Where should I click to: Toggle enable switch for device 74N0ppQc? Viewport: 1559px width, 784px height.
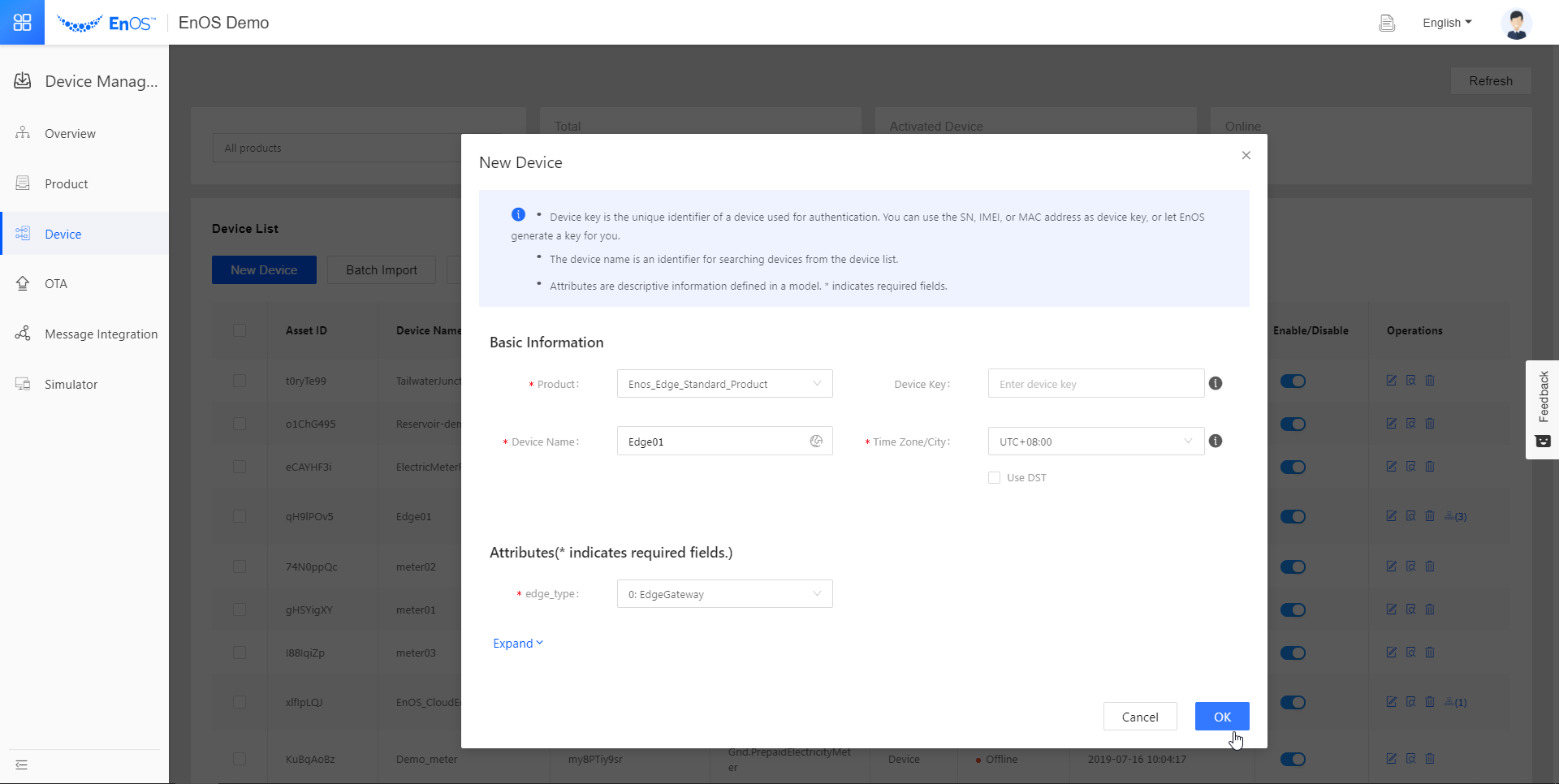1293,566
